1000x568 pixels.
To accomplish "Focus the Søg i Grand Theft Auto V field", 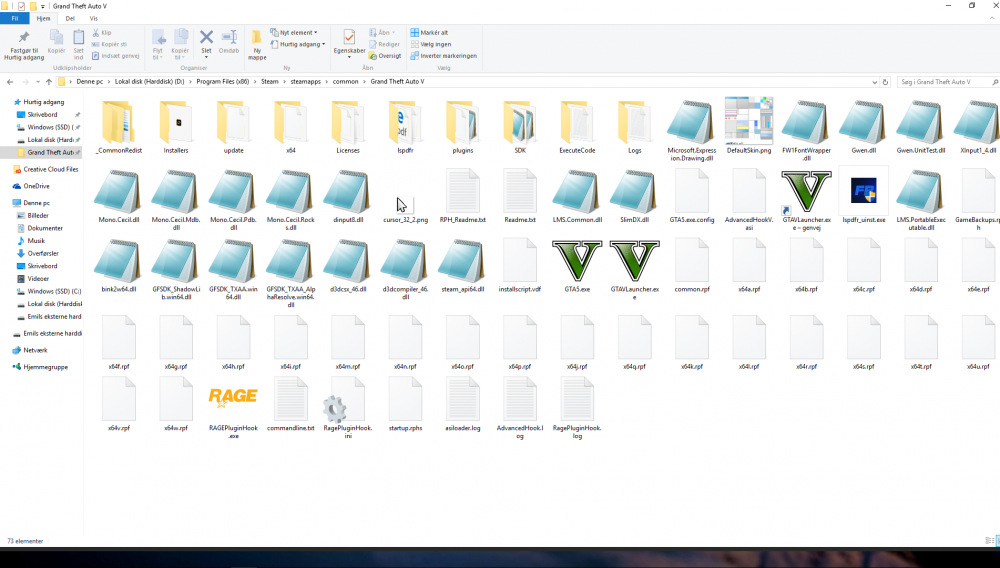I will coord(946,82).
